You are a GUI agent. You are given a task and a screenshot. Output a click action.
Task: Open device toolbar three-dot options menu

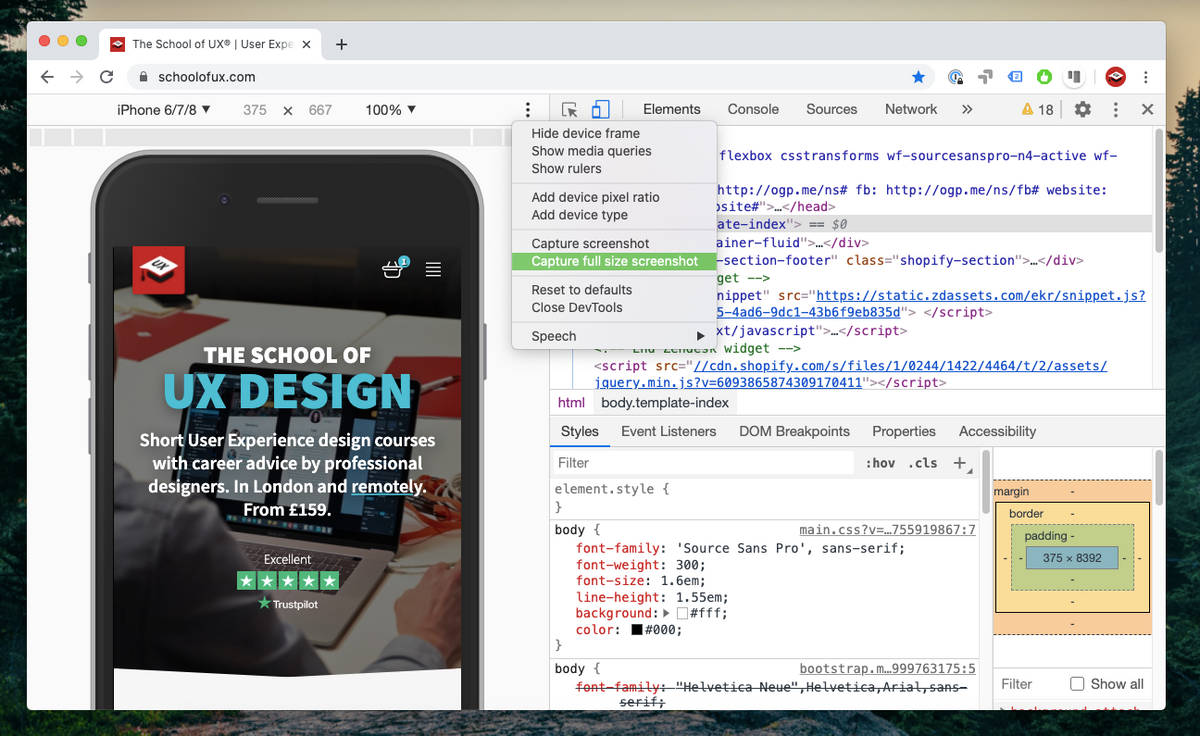pos(529,110)
